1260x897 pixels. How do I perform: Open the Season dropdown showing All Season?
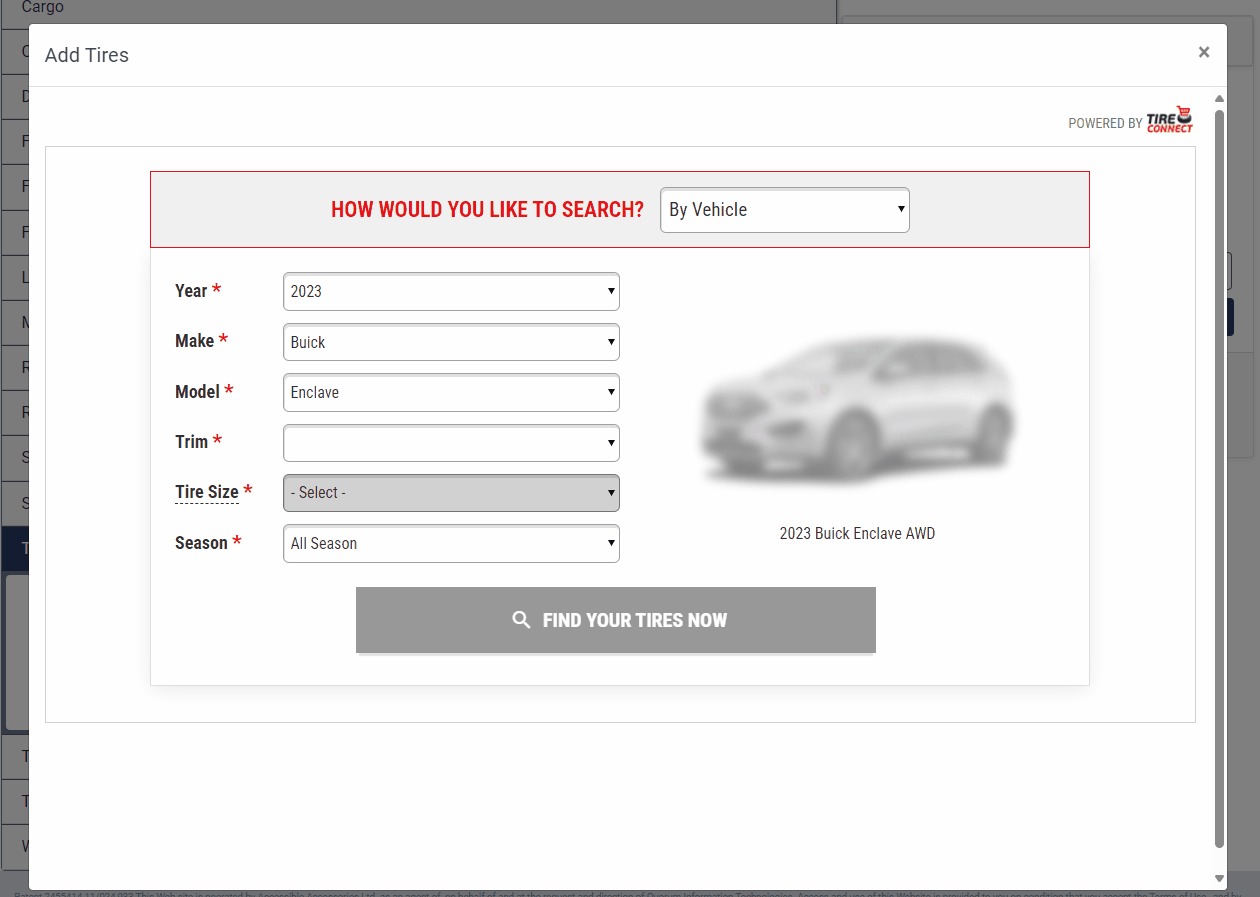click(x=451, y=543)
